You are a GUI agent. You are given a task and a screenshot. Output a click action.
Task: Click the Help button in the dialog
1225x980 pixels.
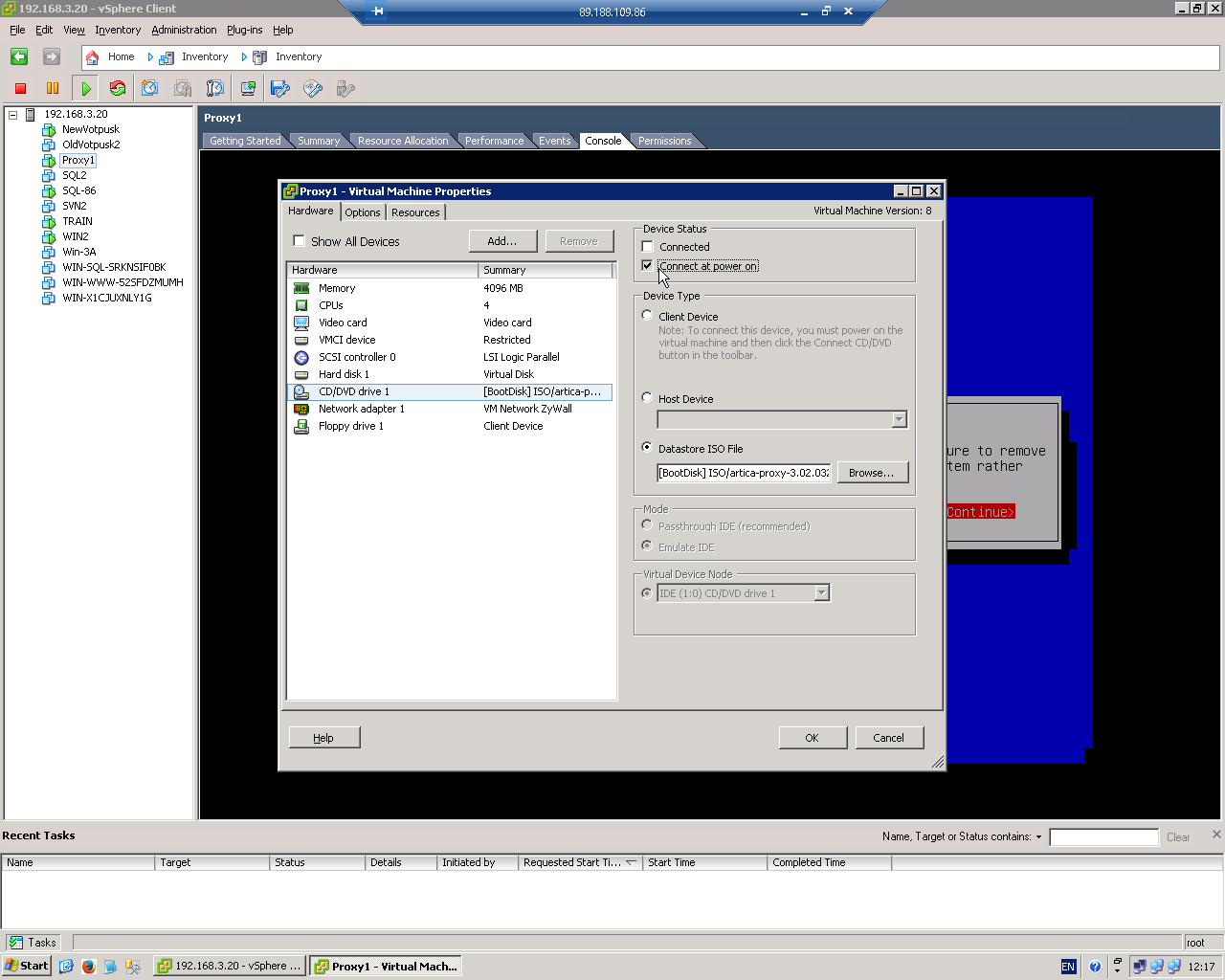(323, 738)
